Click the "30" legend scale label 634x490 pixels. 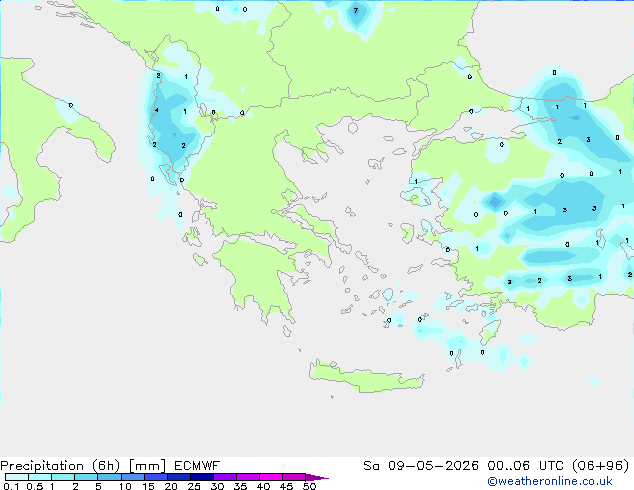click(x=217, y=486)
